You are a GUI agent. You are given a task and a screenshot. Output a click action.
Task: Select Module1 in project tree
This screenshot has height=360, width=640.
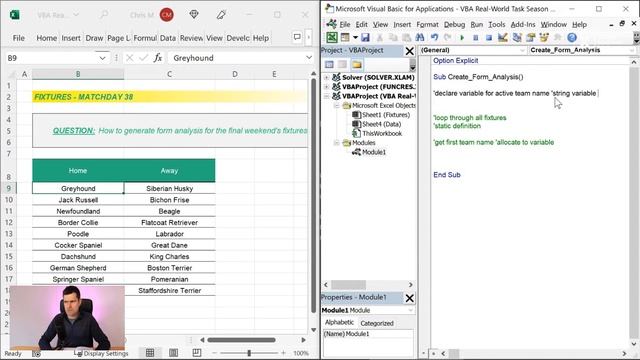[x=369, y=152]
